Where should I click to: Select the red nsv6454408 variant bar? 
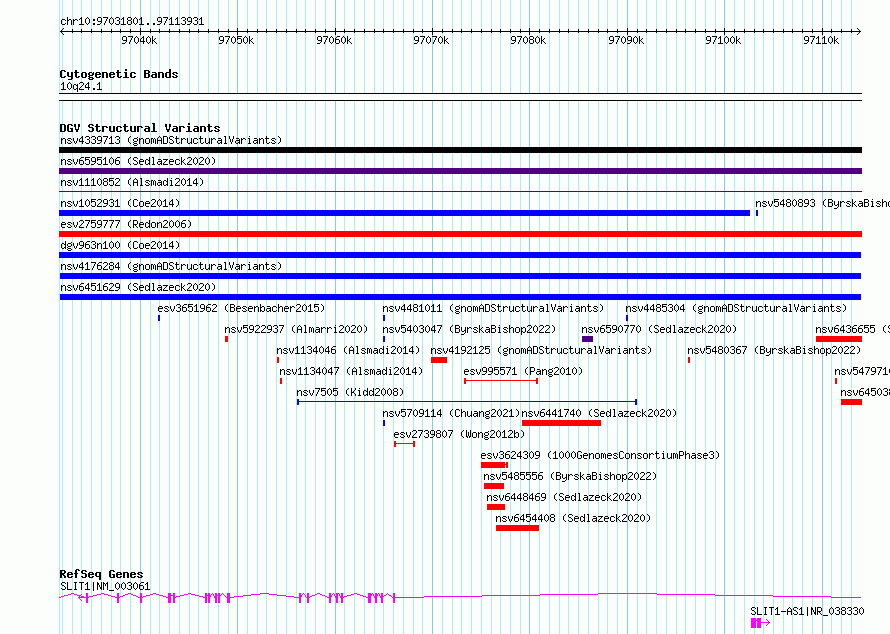pos(518,528)
